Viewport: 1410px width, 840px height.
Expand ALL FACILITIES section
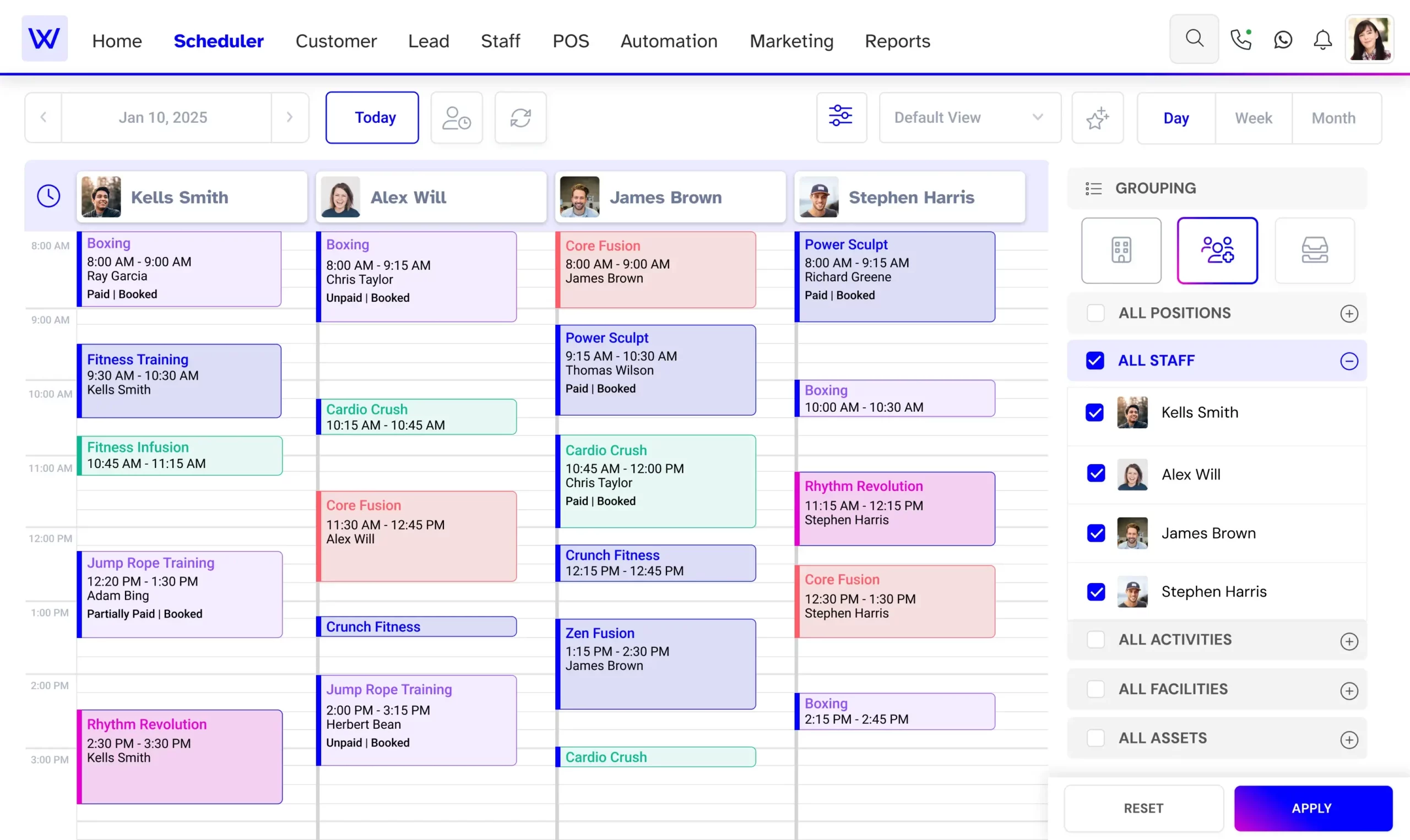pyautogui.click(x=1350, y=689)
